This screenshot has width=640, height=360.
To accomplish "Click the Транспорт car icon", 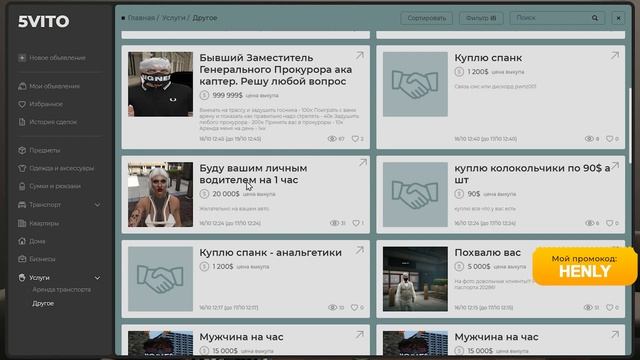I will [x=22, y=204].
